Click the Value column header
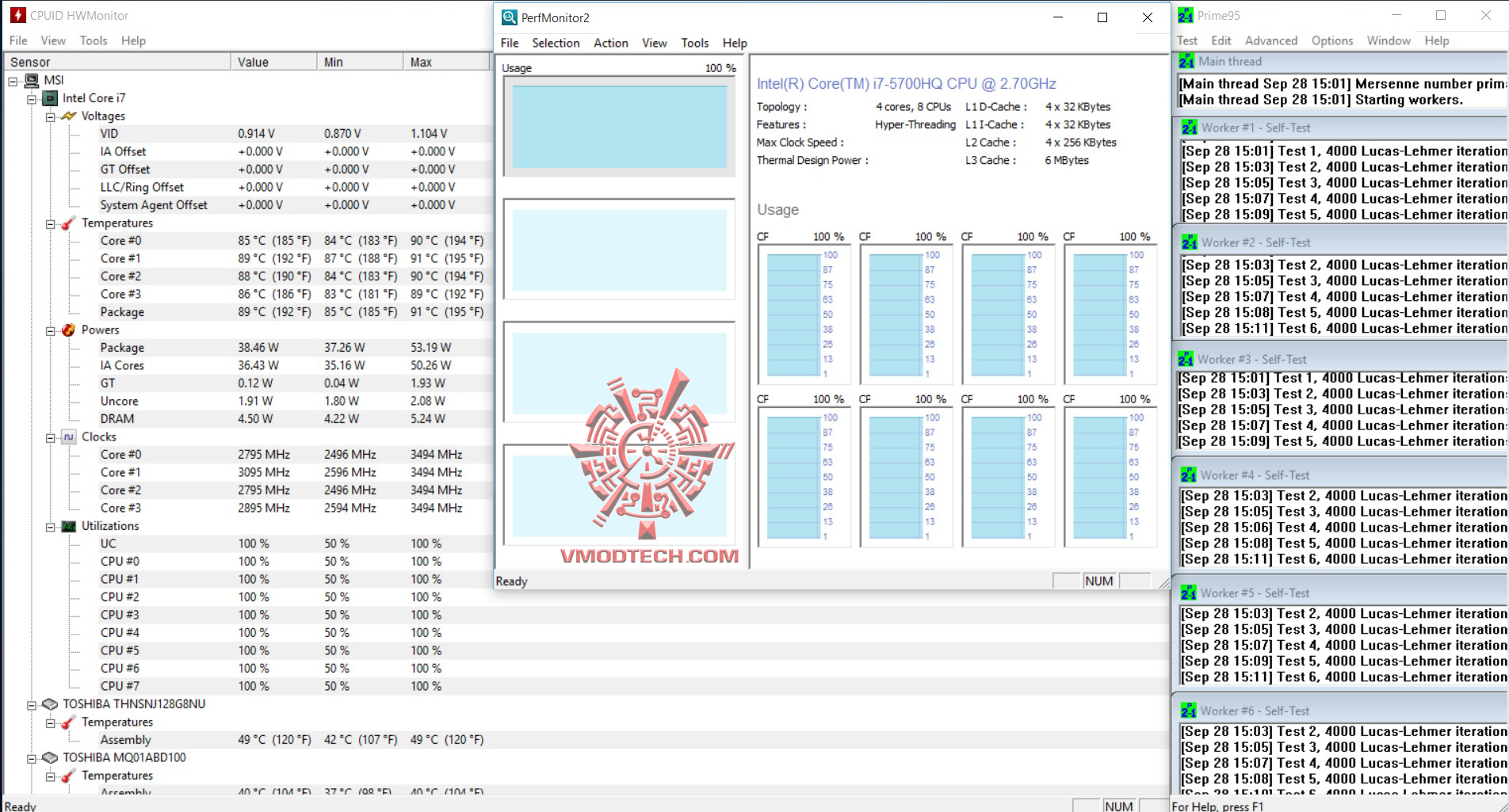 (274, 62)
